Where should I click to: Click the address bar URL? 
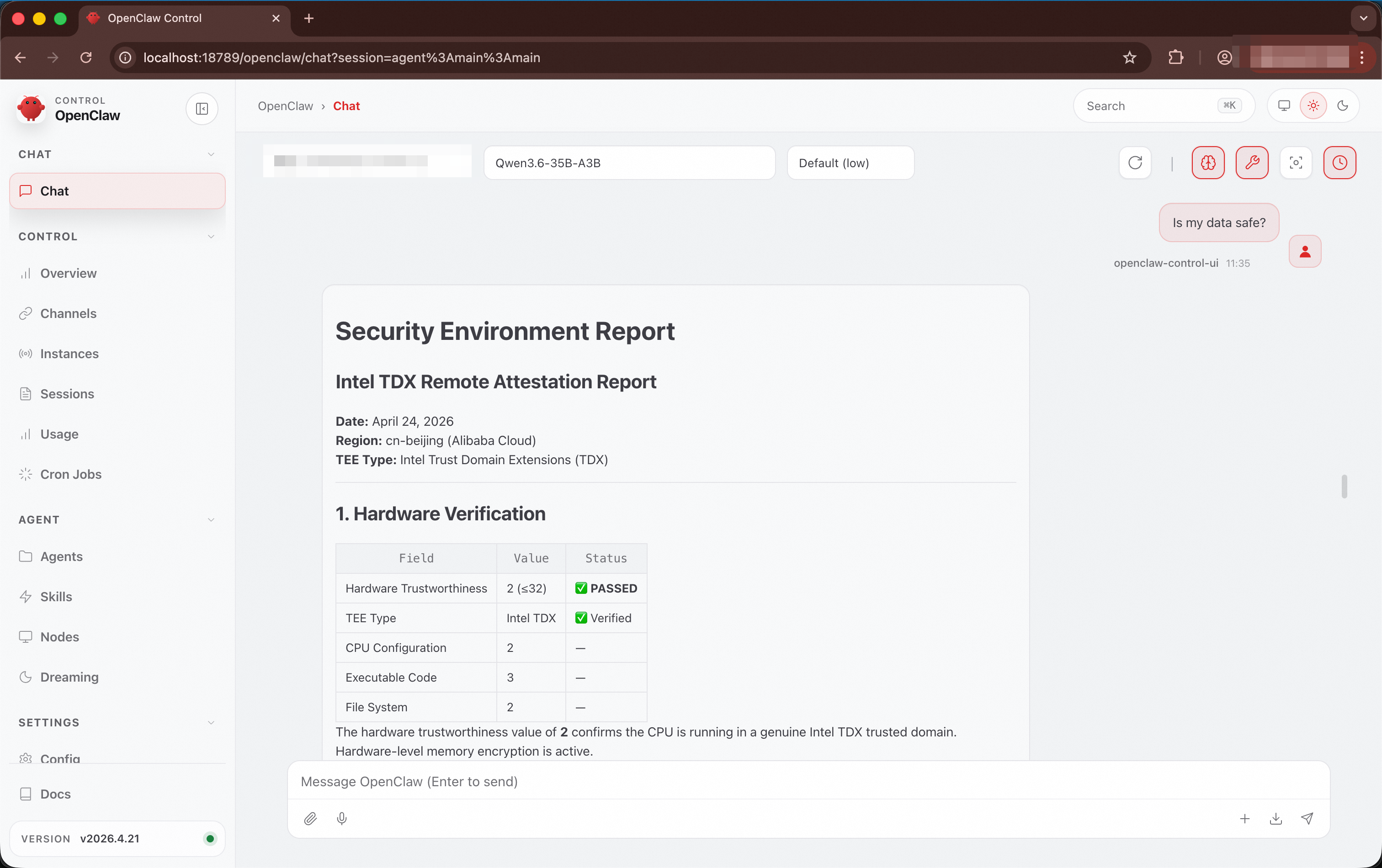pos(341,58)
